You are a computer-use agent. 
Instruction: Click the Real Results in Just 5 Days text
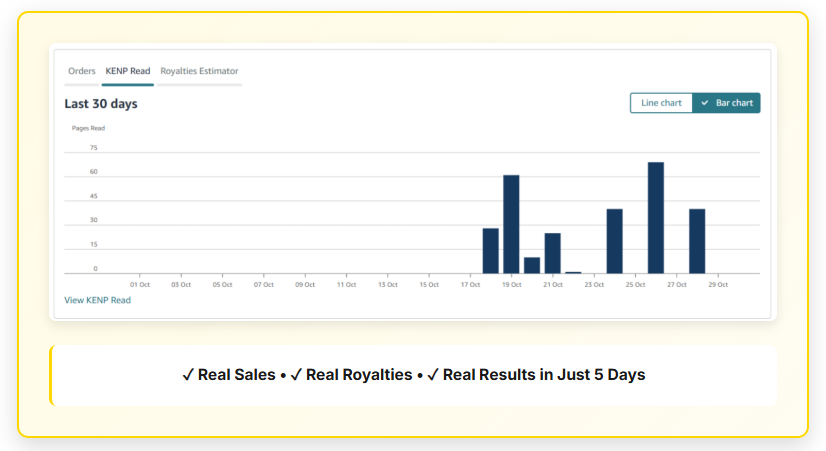pyautogui.click(x=543, y=375)
